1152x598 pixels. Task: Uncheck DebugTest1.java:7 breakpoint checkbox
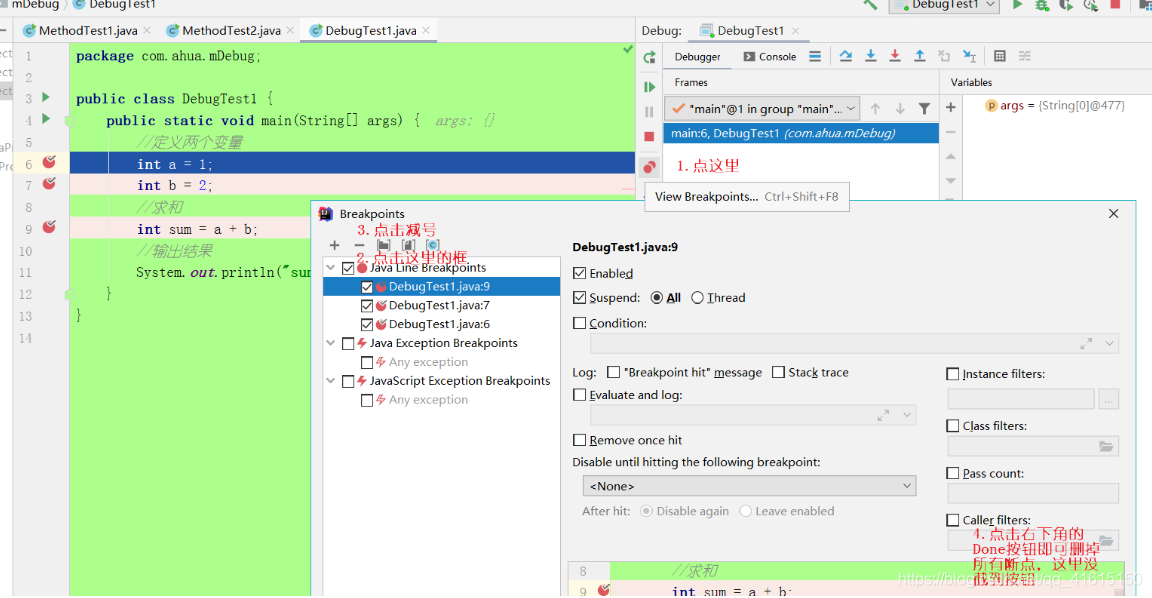(x=367, y=306)
